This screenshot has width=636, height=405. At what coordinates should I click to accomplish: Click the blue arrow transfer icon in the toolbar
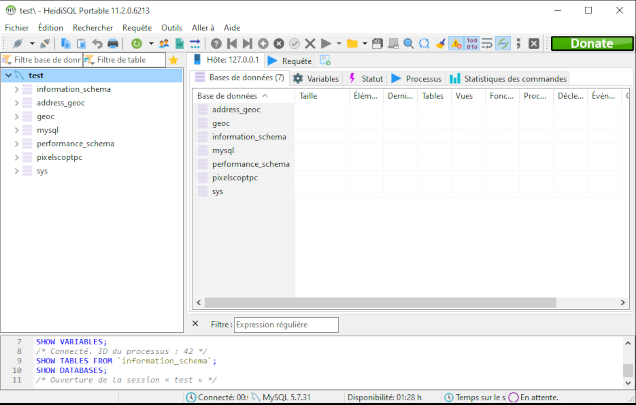point(195,43)
